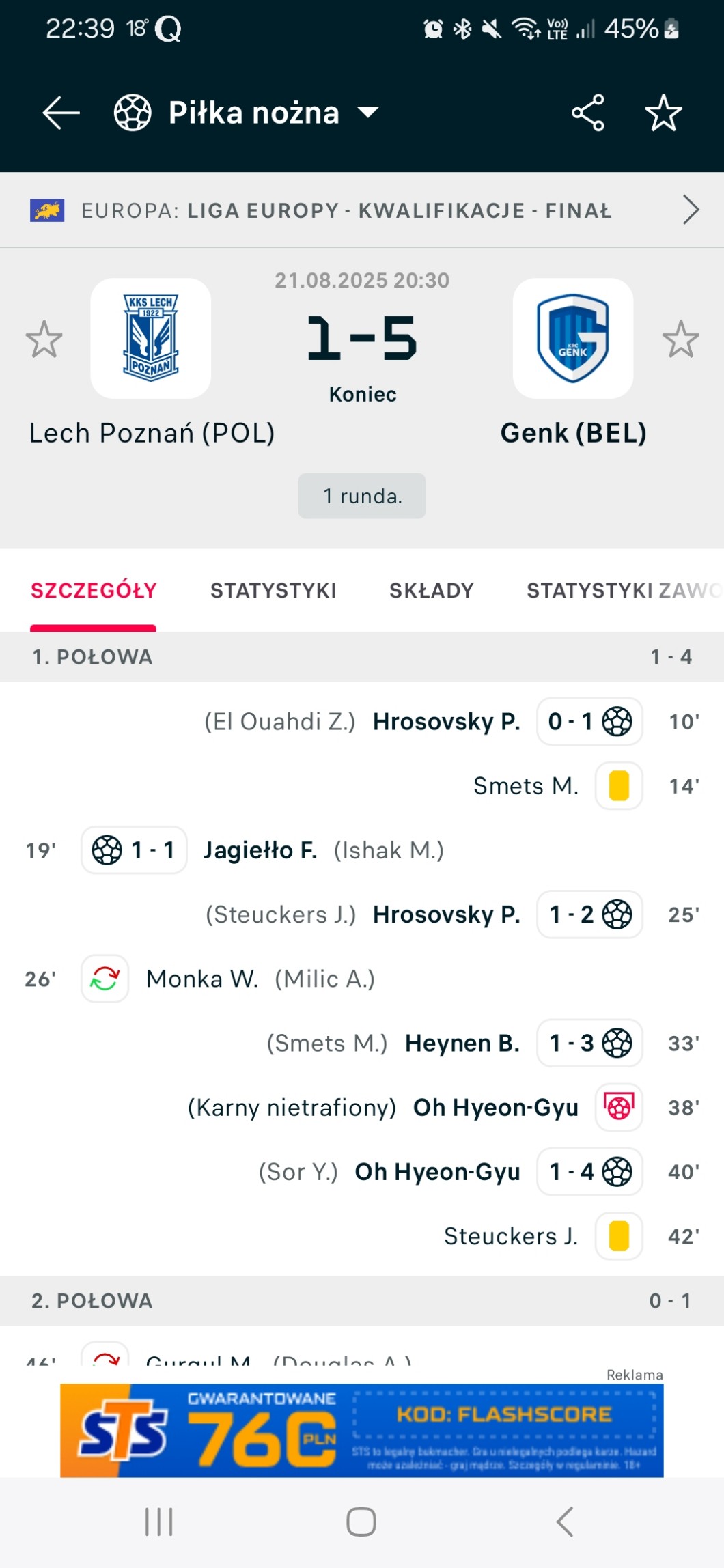Viewport: 724px width, 1568px height.
Task: Tap the back arrow in header
Action: pos(61,113)
